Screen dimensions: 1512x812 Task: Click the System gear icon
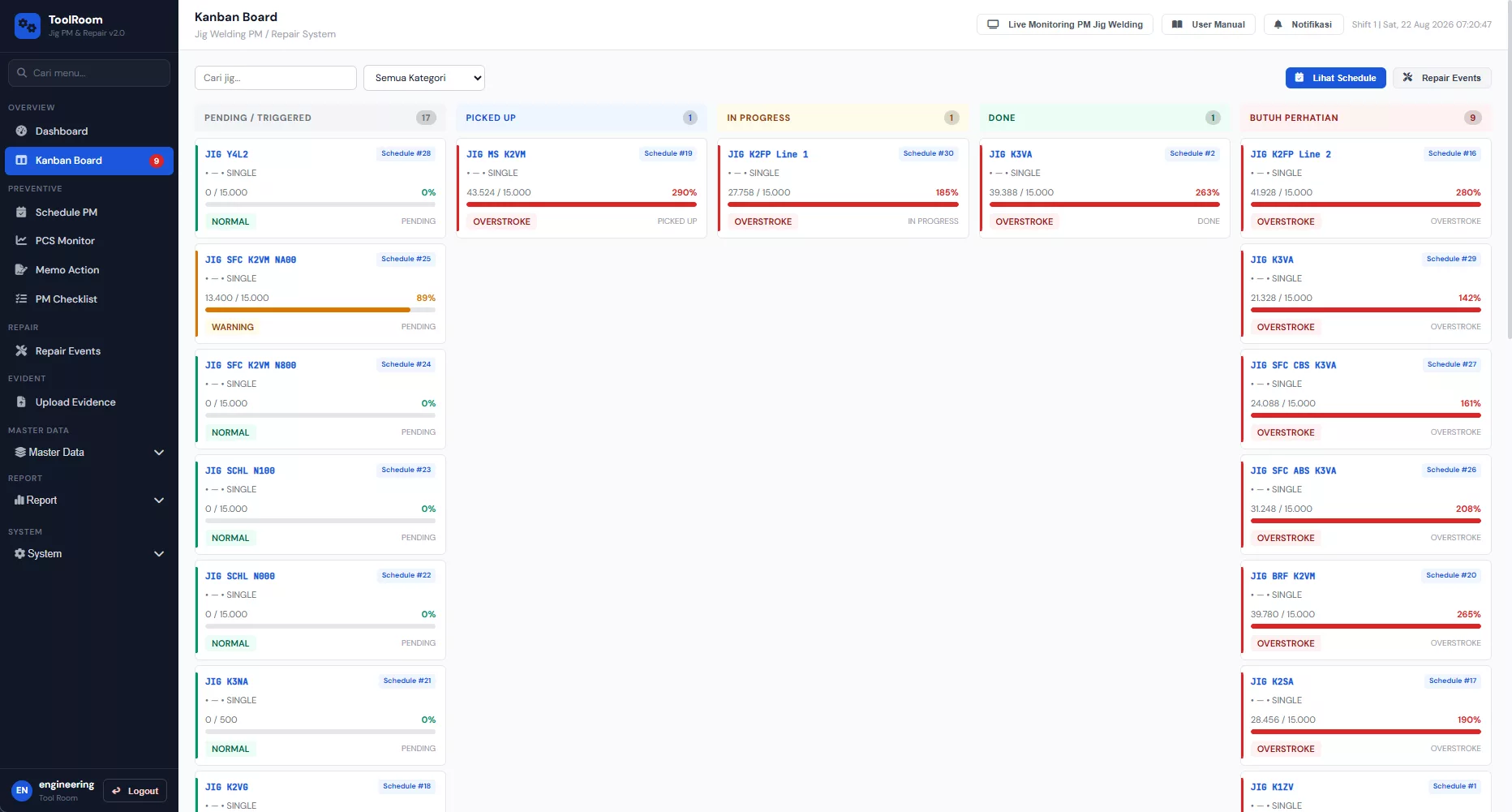20,554
